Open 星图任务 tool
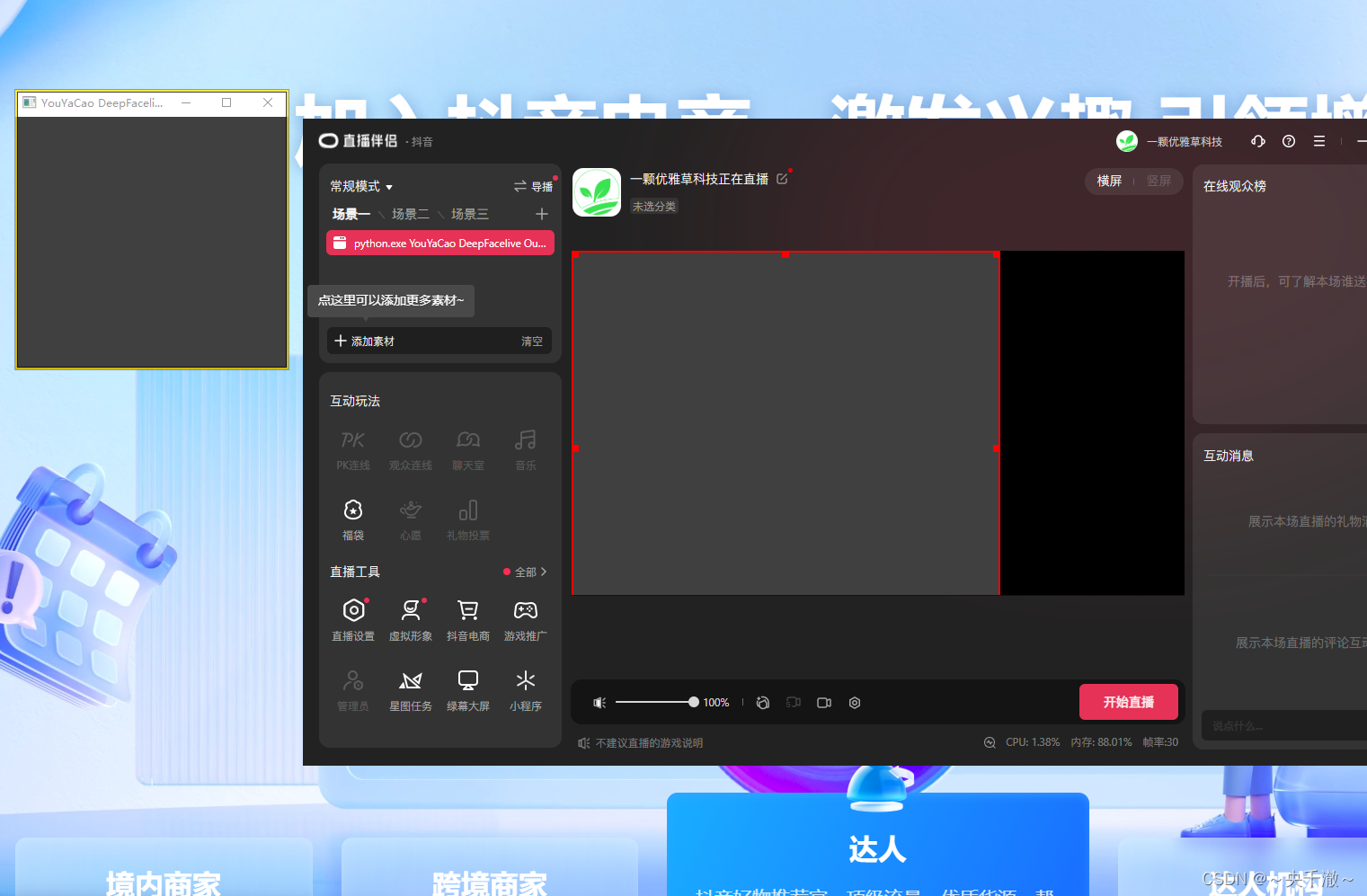Screen dimensions: 1367x896 pyautogui.click(x=411, y=690)
